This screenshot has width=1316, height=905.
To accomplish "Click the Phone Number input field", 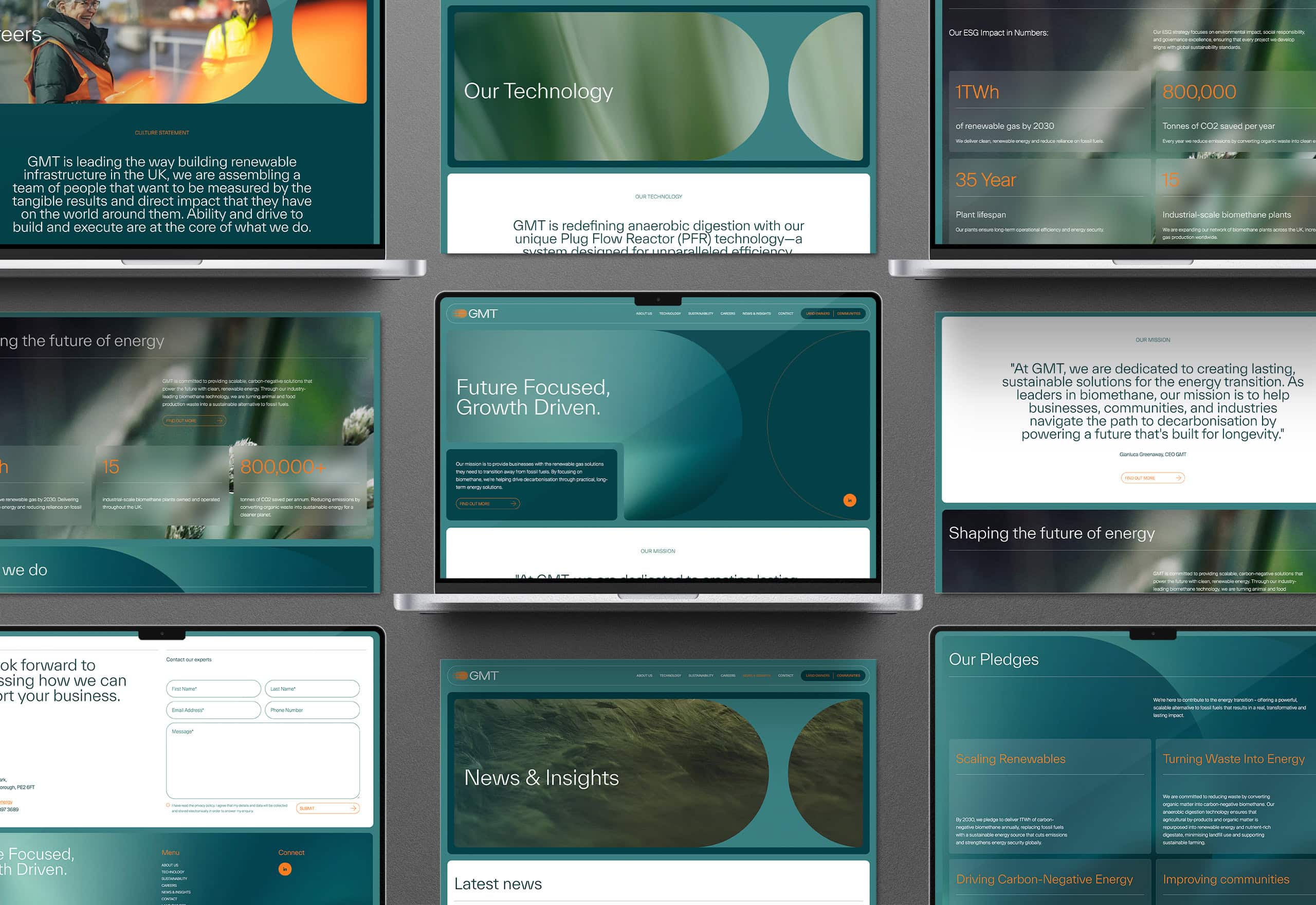I will coord(312,710).
